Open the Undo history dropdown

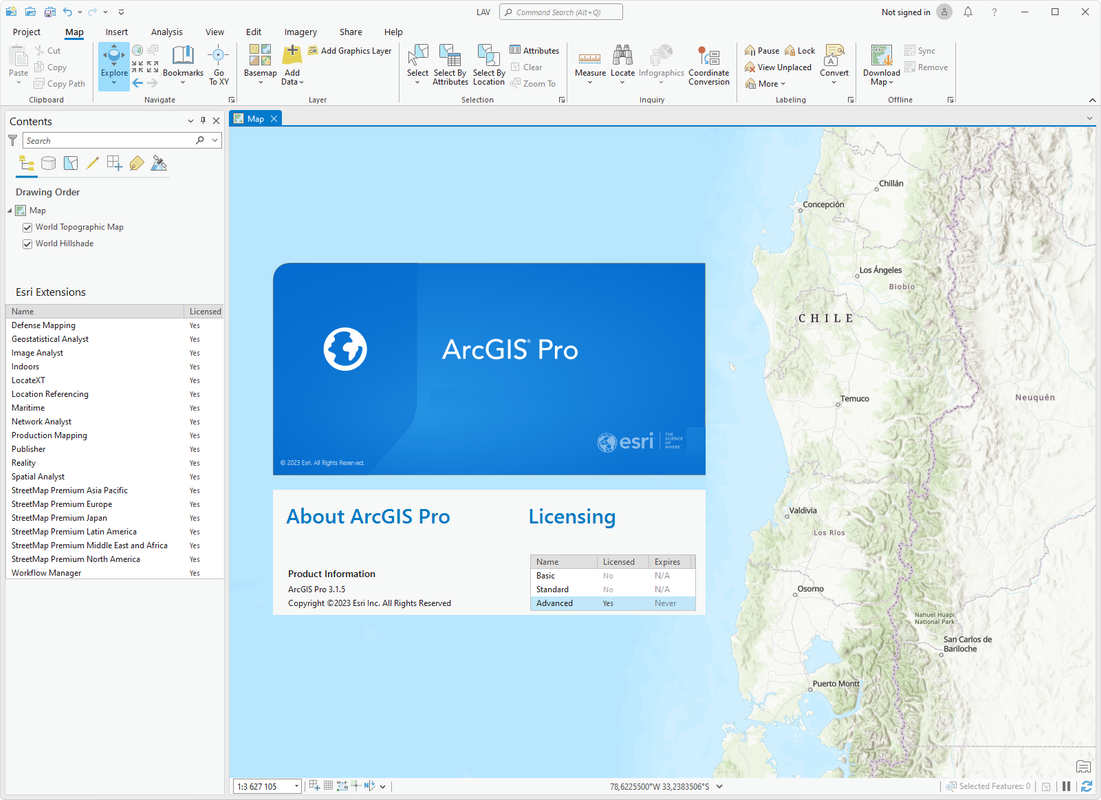(79, 12)
